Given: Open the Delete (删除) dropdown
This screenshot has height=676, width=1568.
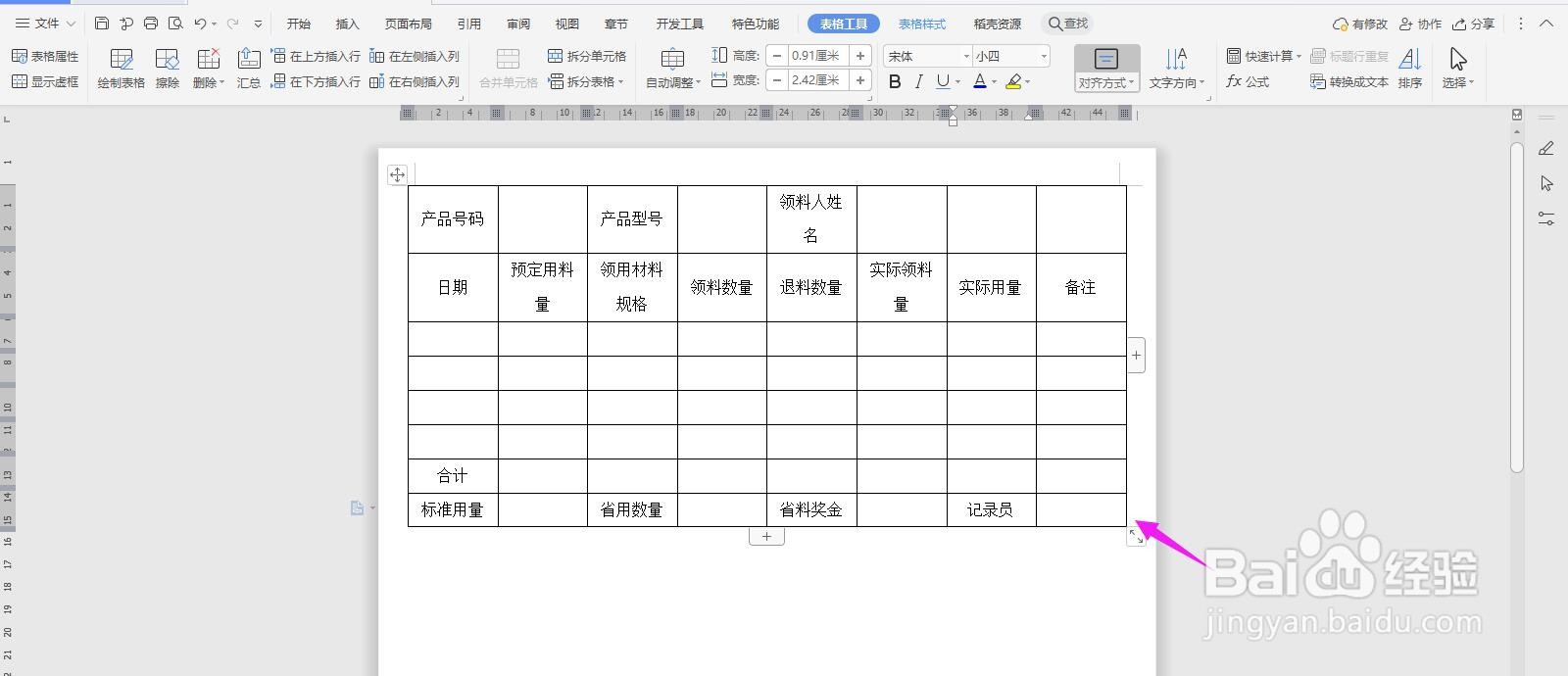Looking at the screenshot, I should [x=209, y=69].
